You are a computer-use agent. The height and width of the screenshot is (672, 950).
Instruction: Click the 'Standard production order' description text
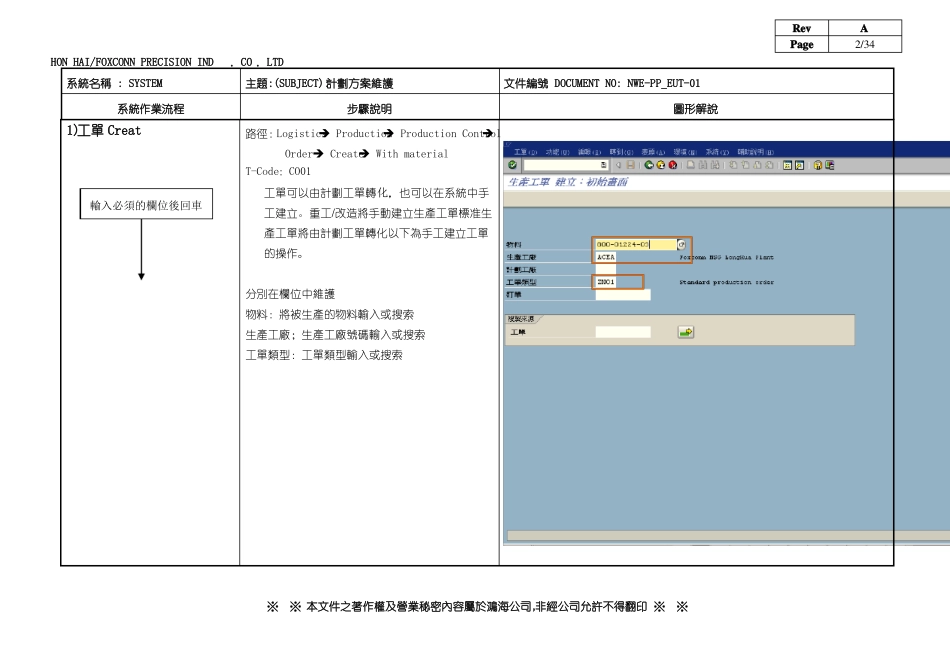[x=726, y=282]
